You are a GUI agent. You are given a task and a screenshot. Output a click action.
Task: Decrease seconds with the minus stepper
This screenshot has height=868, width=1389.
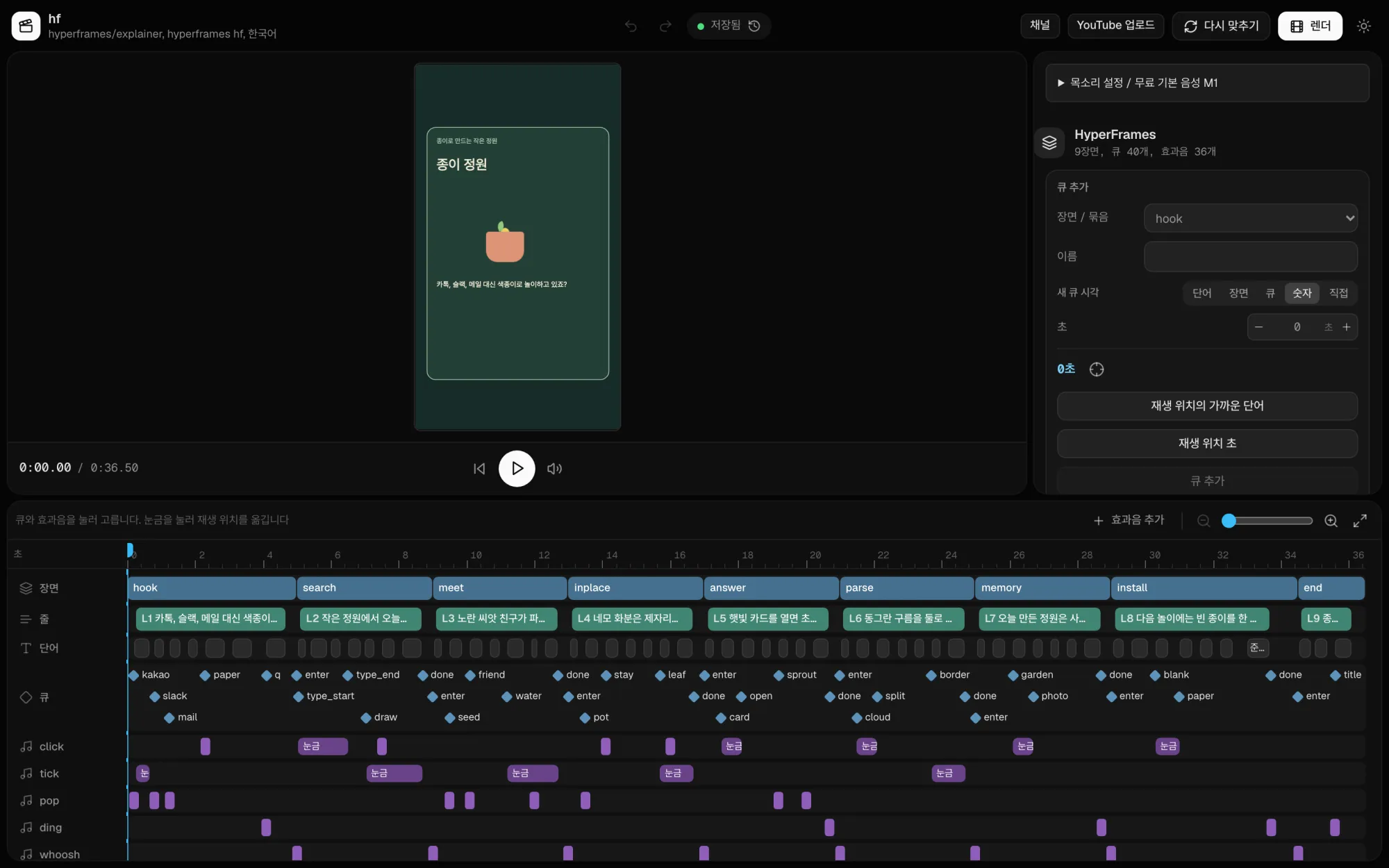point(1258,327)
